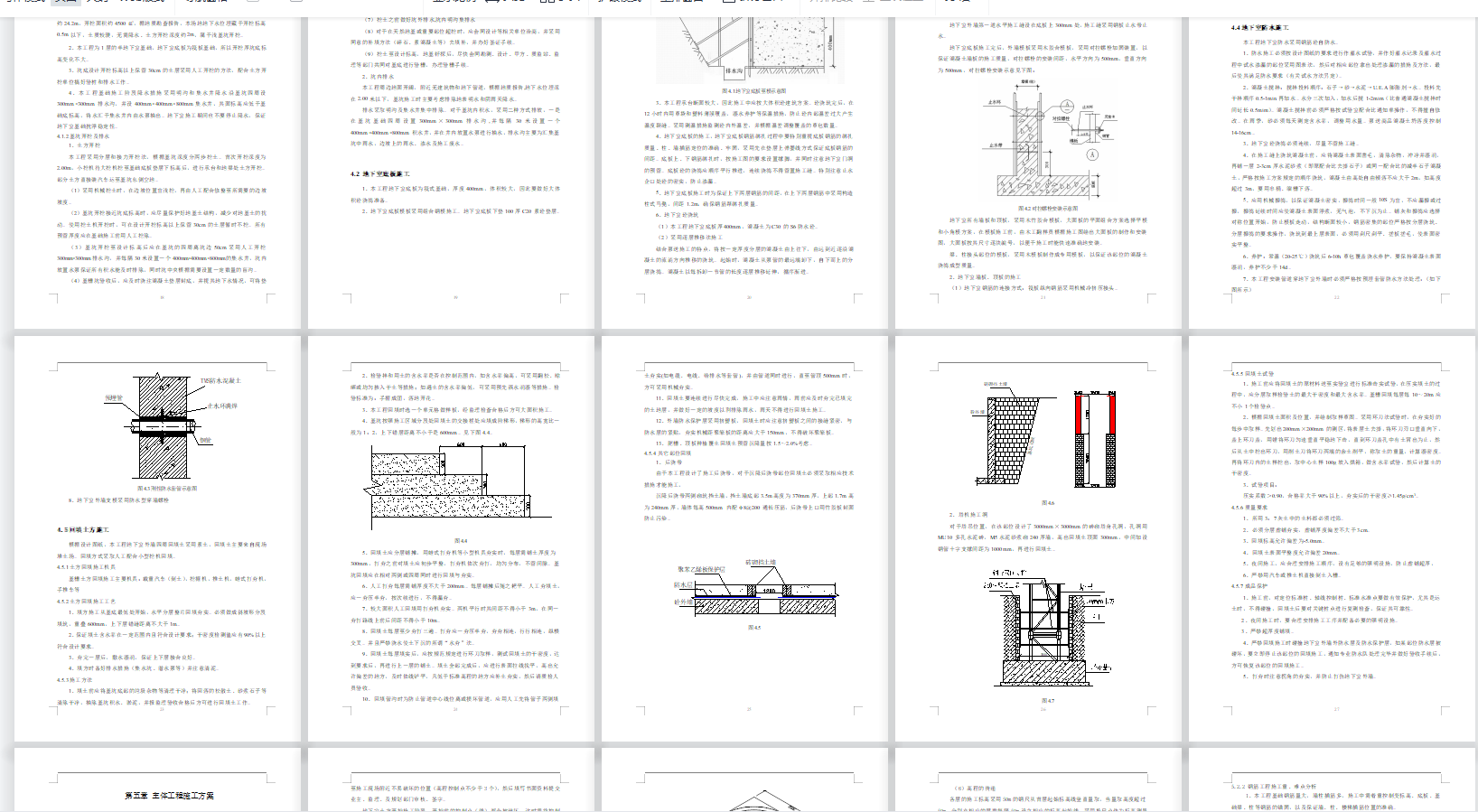Click subsection heading 4.1.2
The image size is (1478, 812).
83,136
